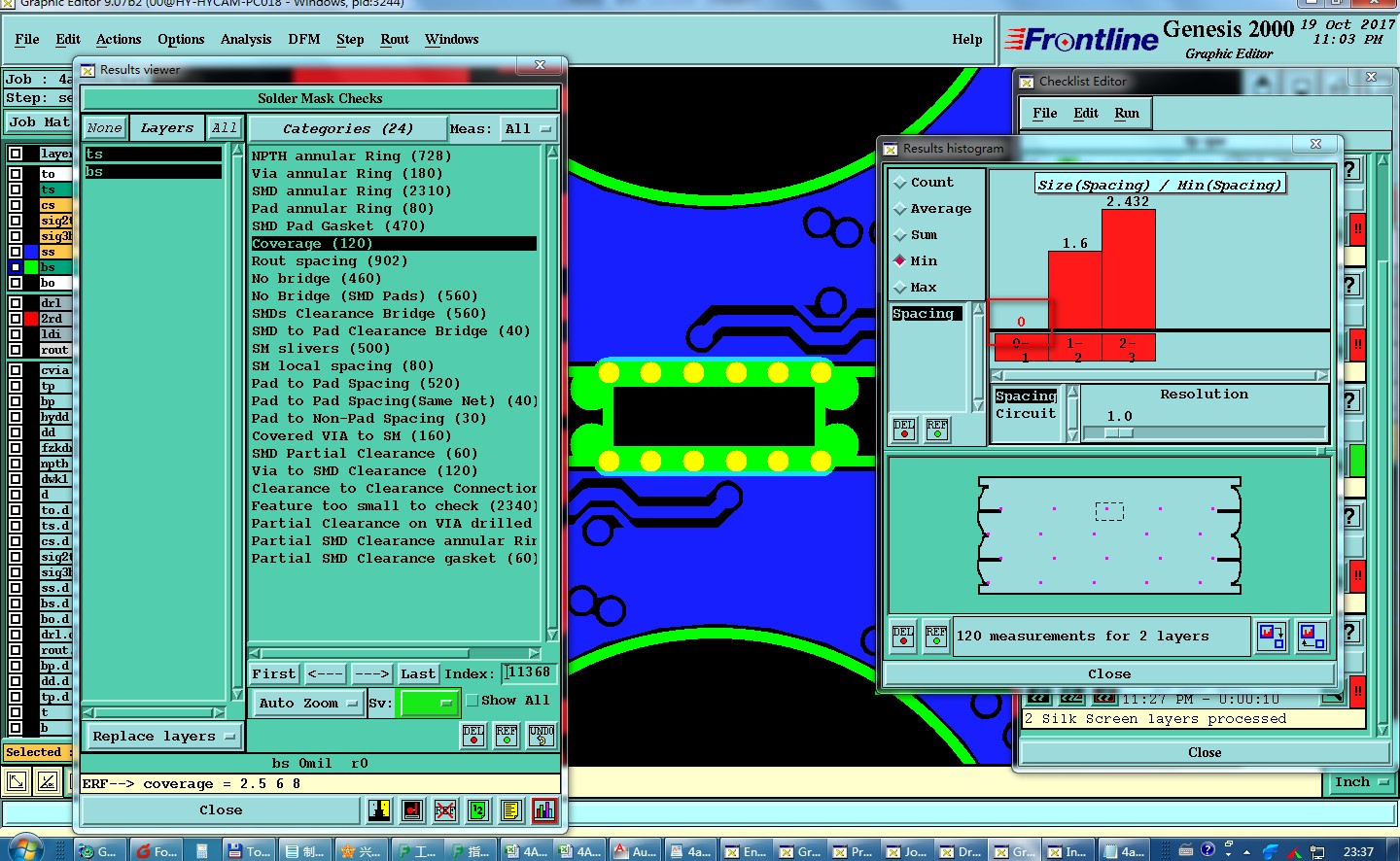Click DEL icon under histogram Spacing list
This screenshot has width=1400, height=861.
[x=904, y=429]
